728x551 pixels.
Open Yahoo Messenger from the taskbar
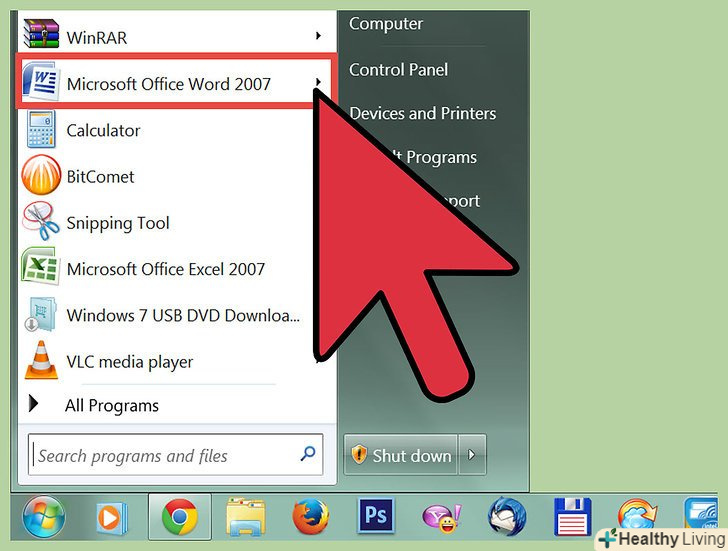[442, 518]
